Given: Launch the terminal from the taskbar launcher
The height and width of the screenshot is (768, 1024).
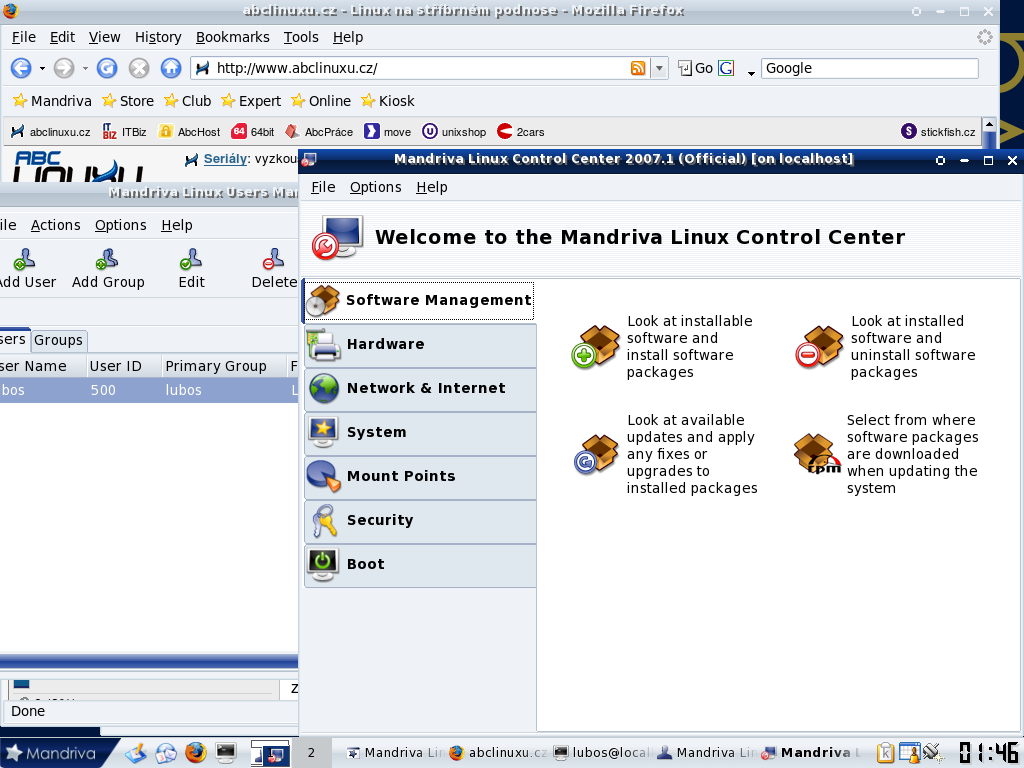Looking at the screenshot, I should (225, 753).
